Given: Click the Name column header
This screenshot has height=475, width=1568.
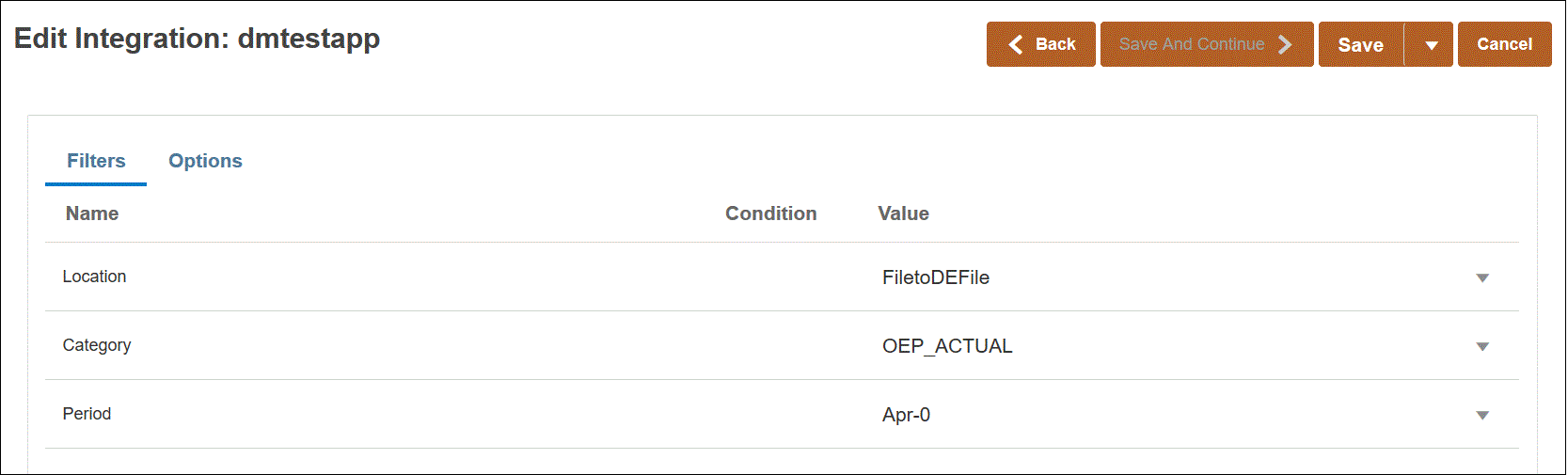Looking at the screenshot, I should click(x=92, y=214).
